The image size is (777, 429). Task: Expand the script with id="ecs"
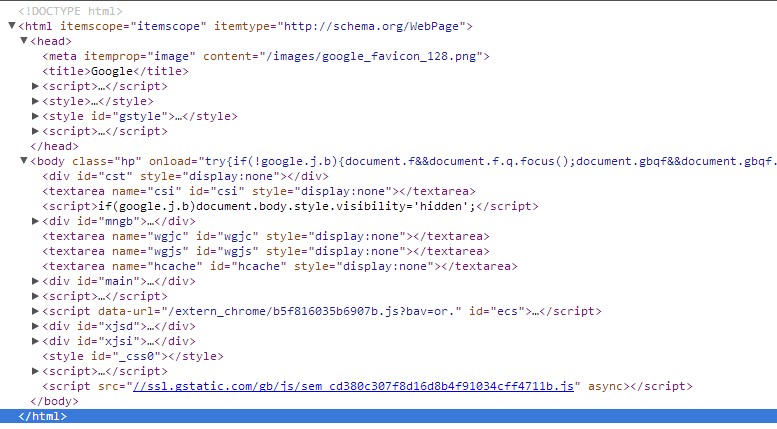coord(35,311)
